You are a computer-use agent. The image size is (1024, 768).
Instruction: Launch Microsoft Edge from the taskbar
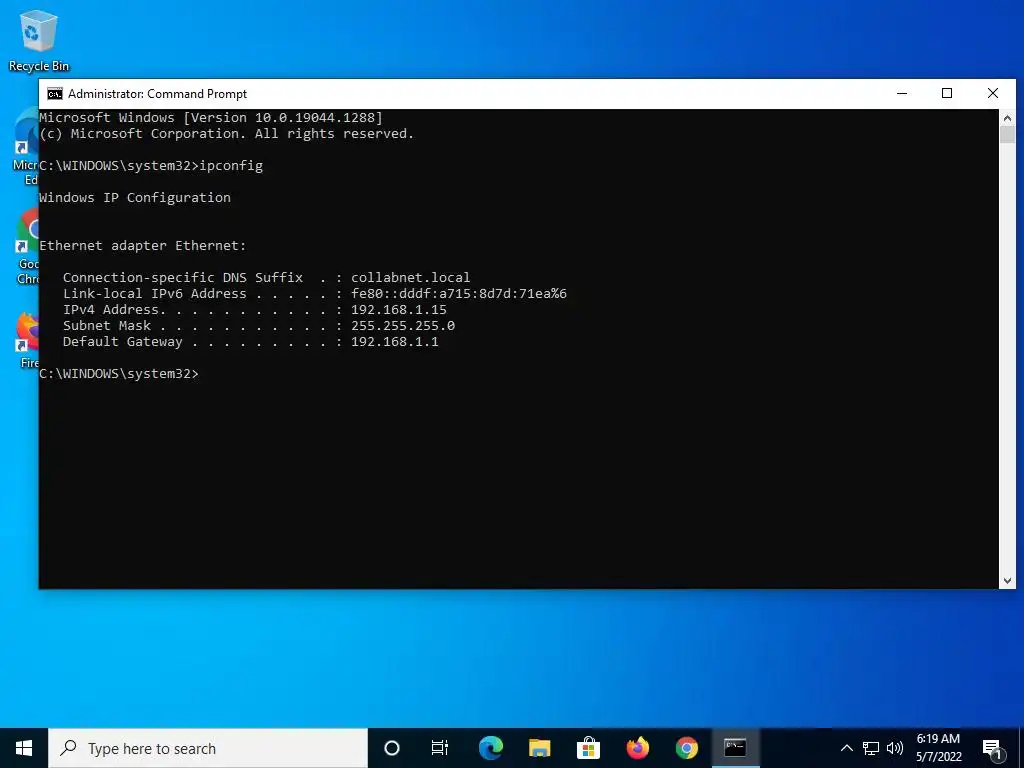490,748
